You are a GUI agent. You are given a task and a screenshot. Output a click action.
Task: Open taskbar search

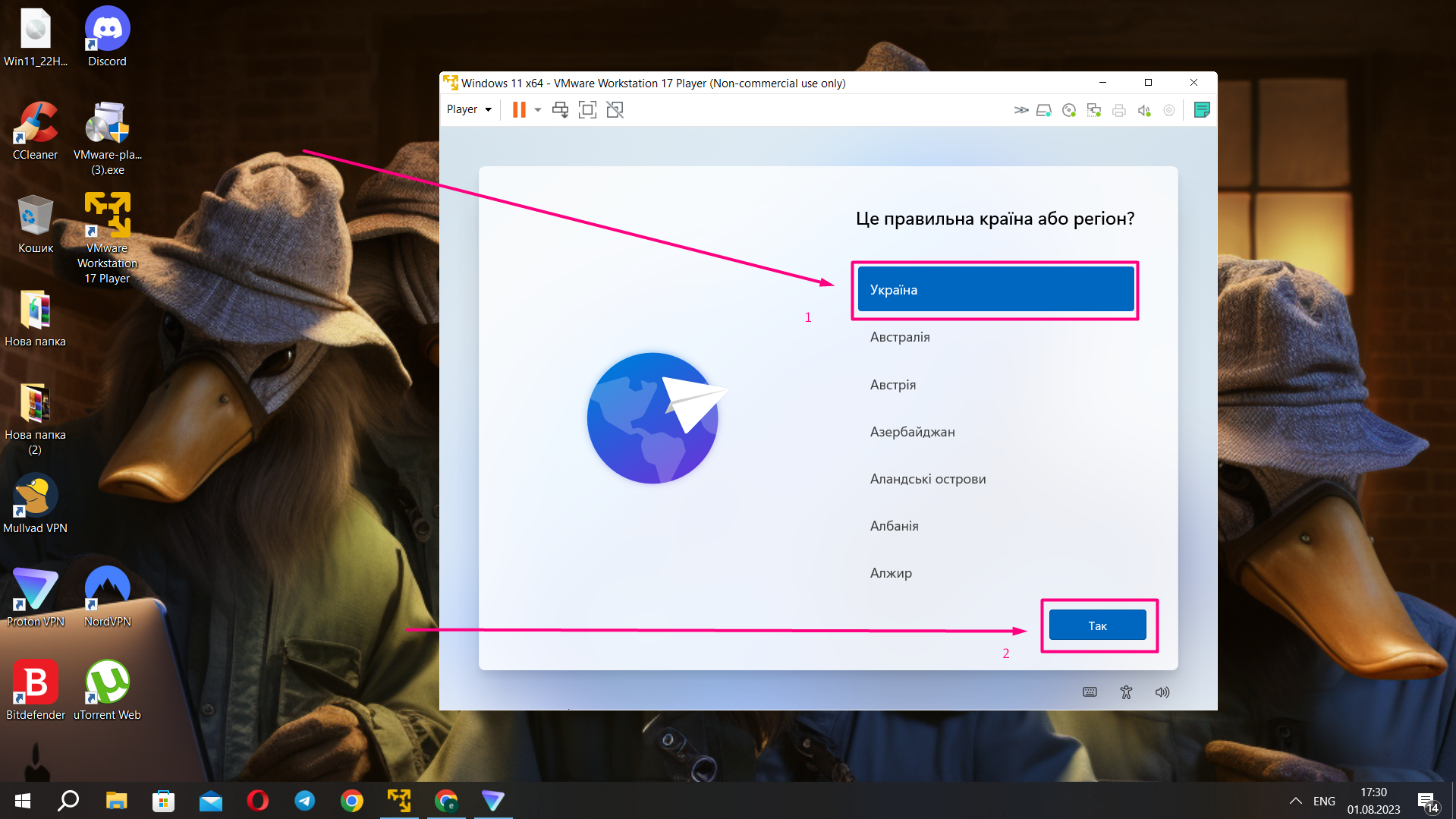[x=68, y=801]
